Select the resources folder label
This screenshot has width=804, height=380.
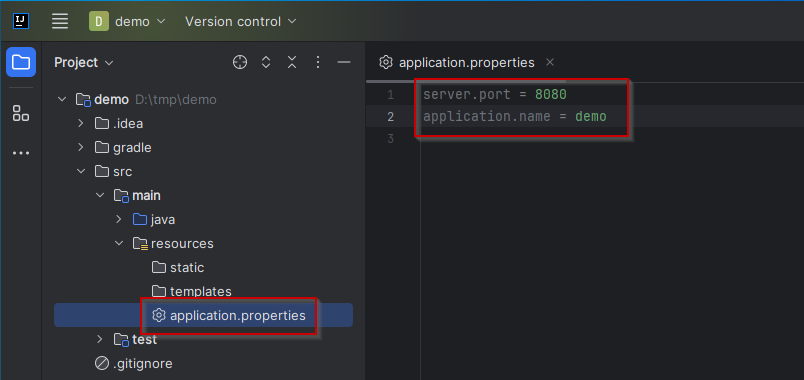[x=182, y=243]
